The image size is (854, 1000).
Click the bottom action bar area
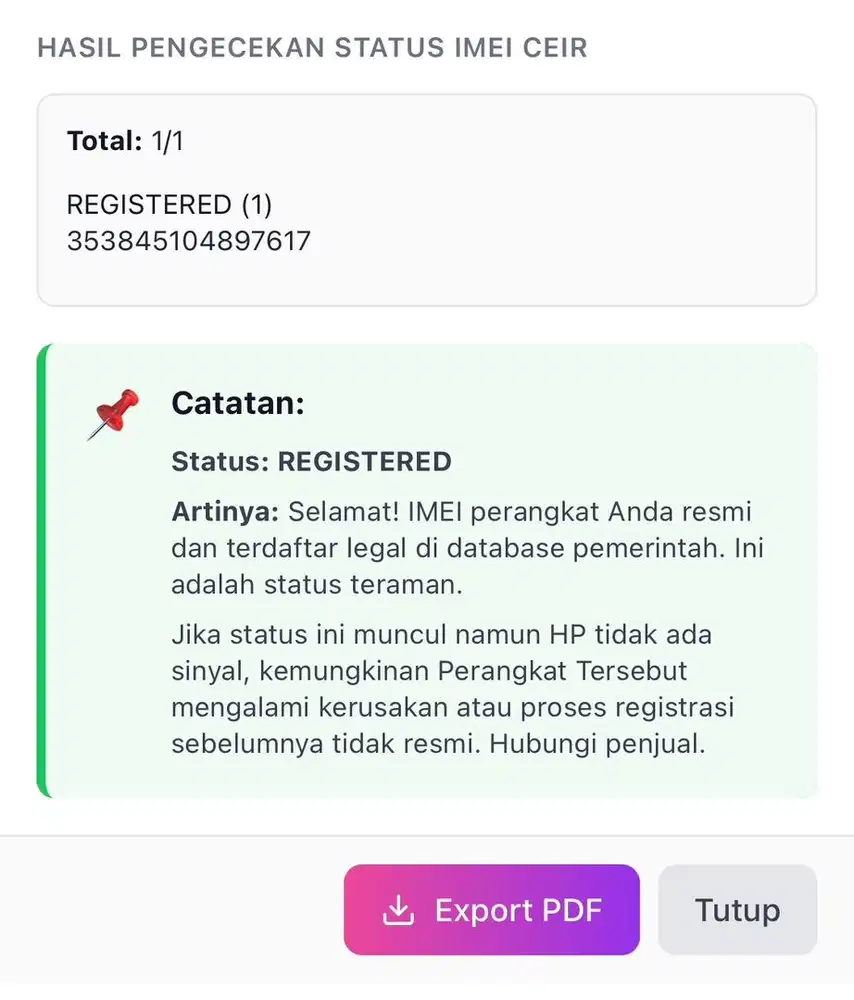(427, 910)
